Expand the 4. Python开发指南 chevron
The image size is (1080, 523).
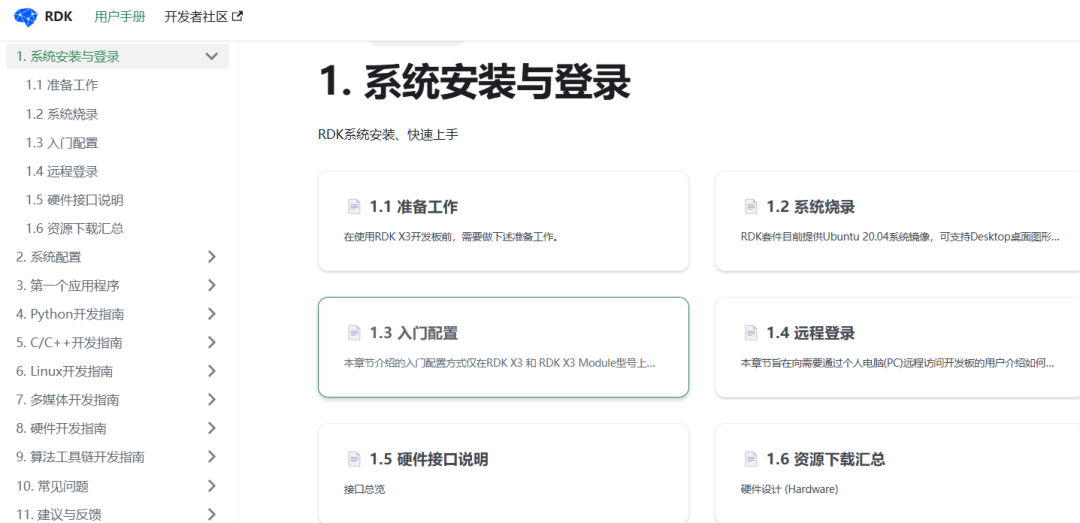(x=211, y=314)
